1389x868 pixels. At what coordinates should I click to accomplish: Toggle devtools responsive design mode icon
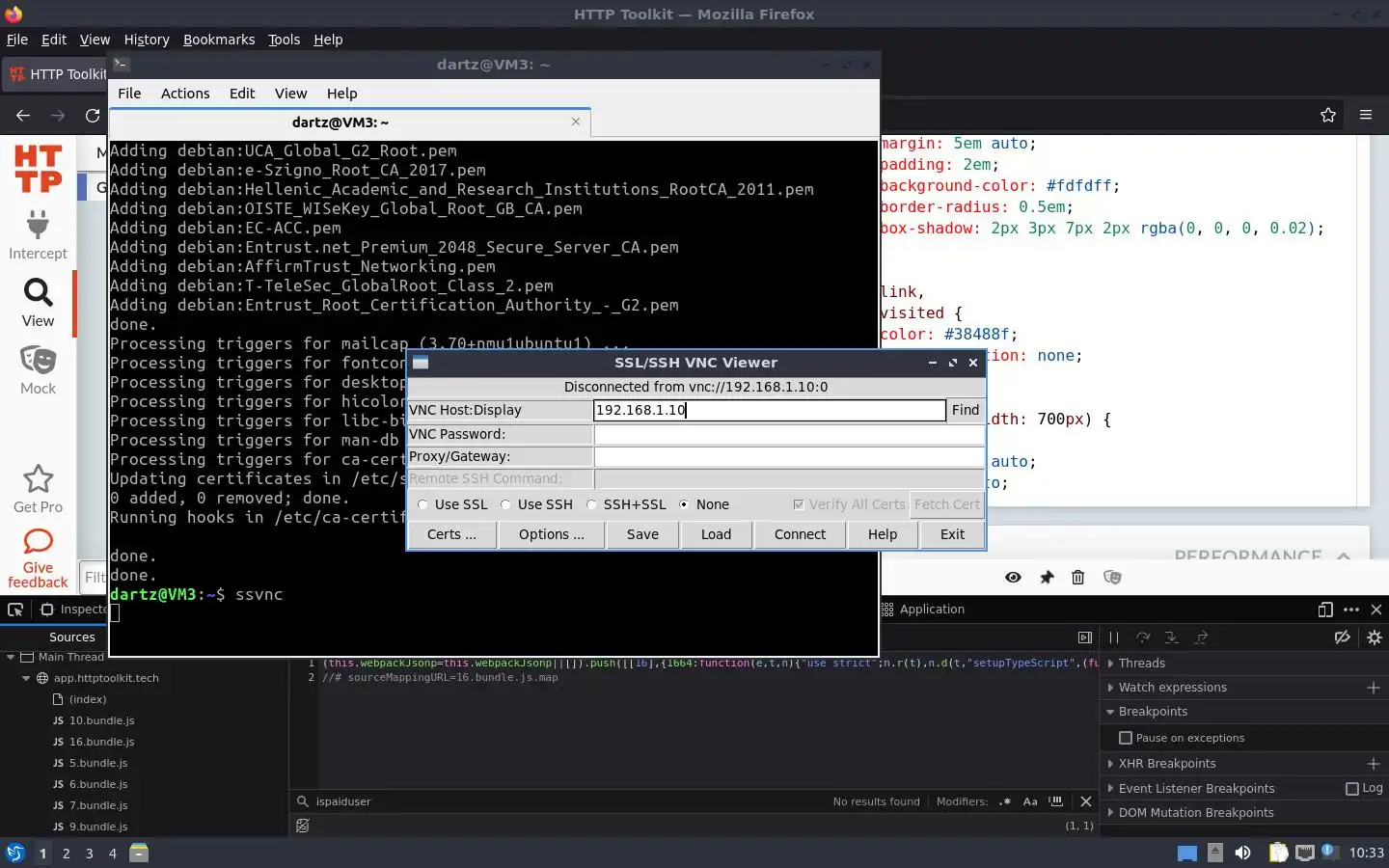[x=1325, y=610]
